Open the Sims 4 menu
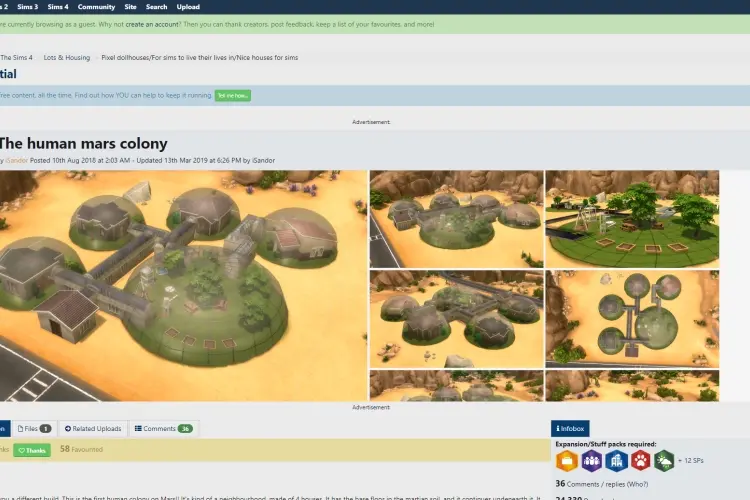 tap(58, 7)
